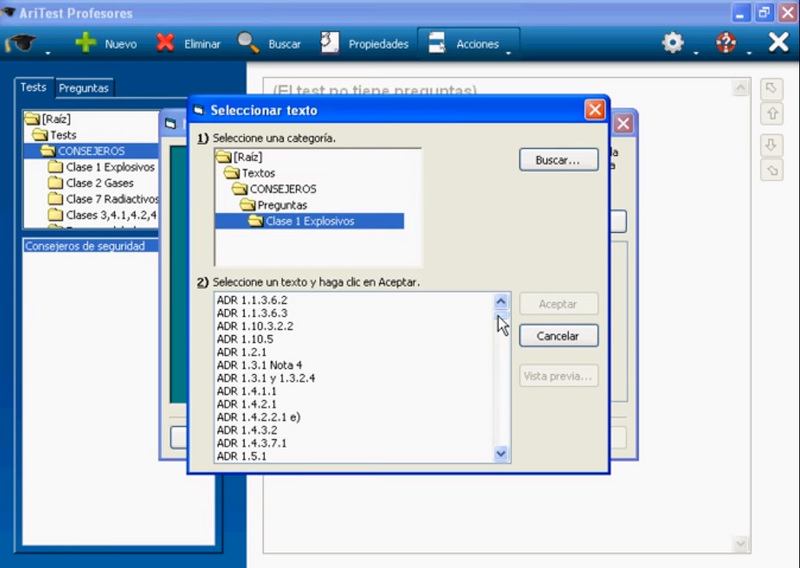Click the magnifier Buscar toolbar icon

(248, 43)
